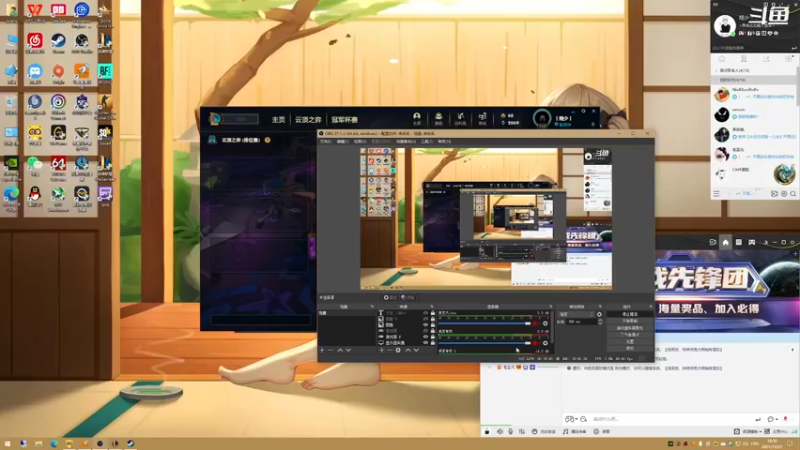Open the QQ penguin desktop shortcut
The width and height of the screenshot is (800, 450).
[35, 194]
